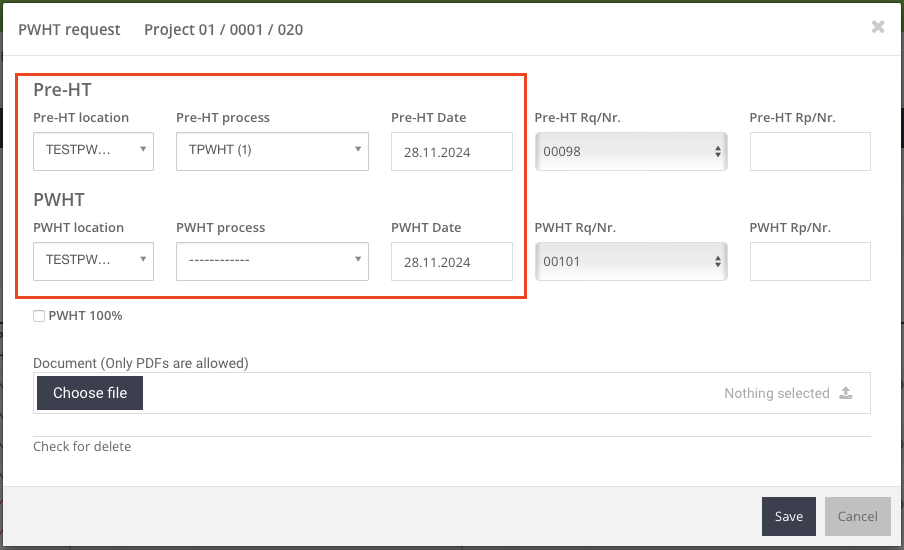The width and height of the screenshot is (904, 550).
Task: Click the Project 01 / 0001 / 020 title
Action: [223, 30]
